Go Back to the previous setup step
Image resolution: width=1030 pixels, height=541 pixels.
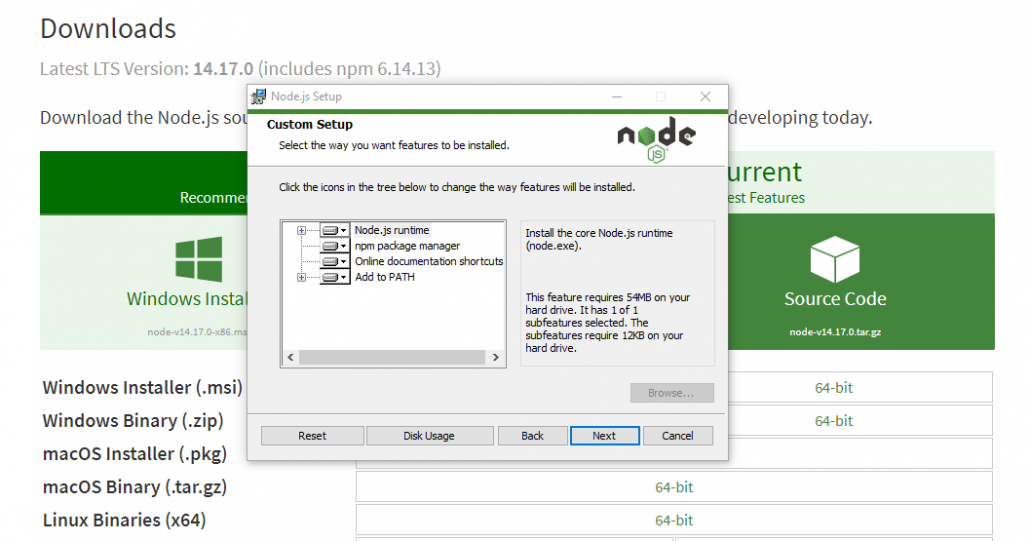[532, 436]
